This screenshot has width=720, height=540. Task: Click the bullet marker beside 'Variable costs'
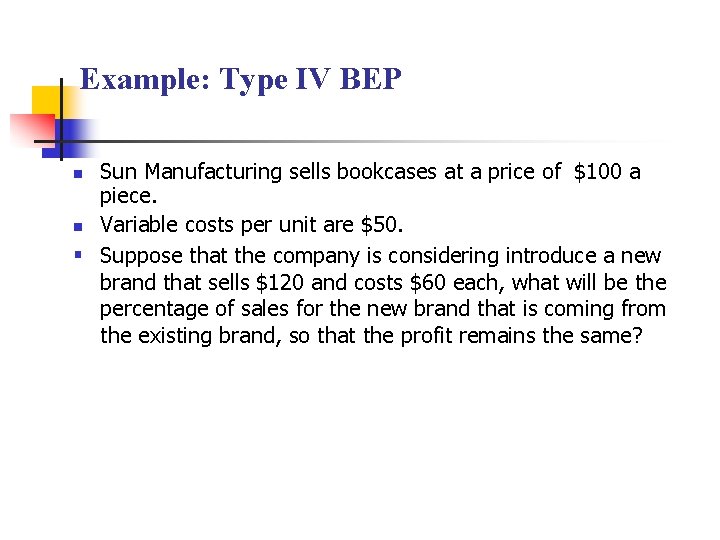click(78, 227)
